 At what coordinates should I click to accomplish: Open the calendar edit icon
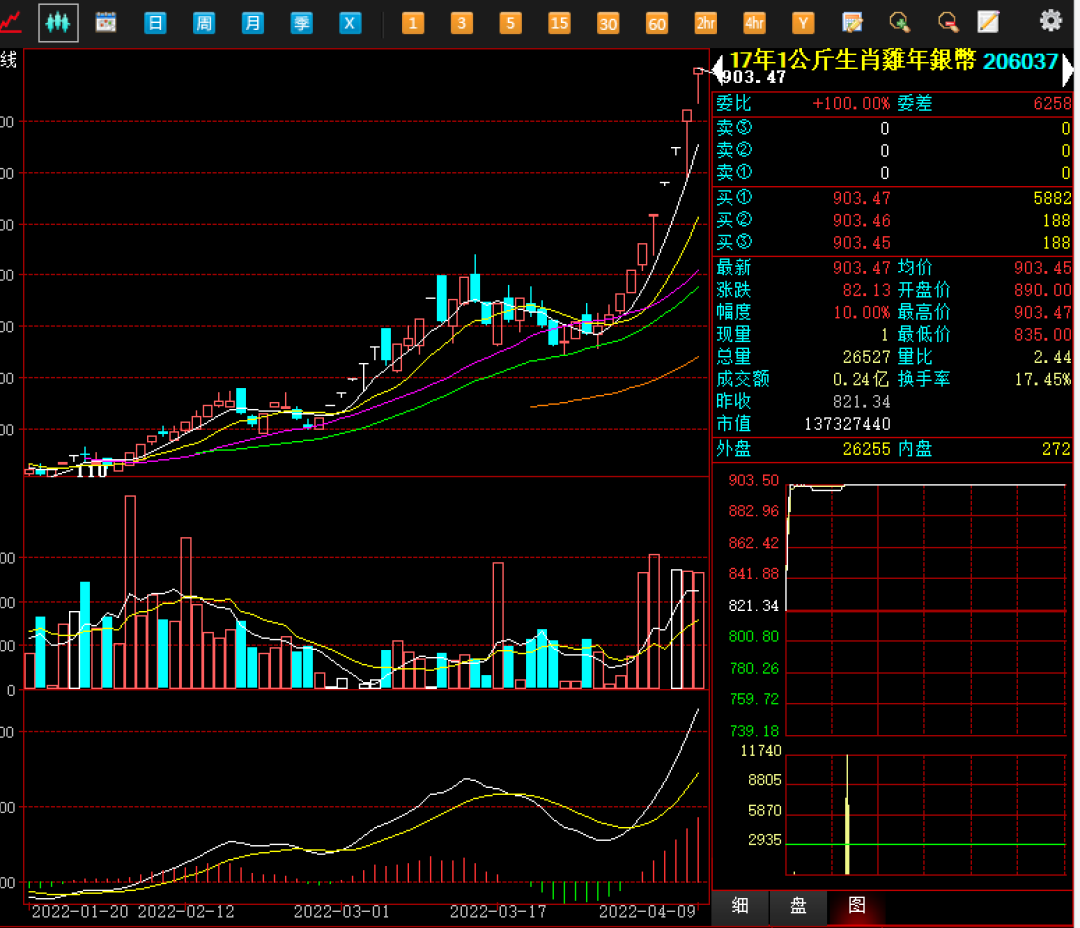852,23
